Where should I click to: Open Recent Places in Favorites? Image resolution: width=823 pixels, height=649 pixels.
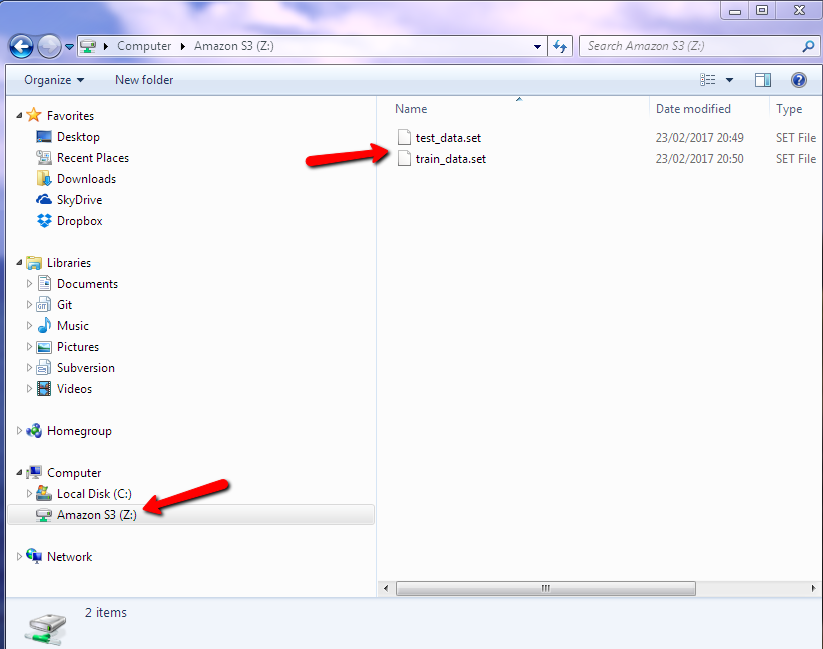pyautogui.click(x=93, y=158)
